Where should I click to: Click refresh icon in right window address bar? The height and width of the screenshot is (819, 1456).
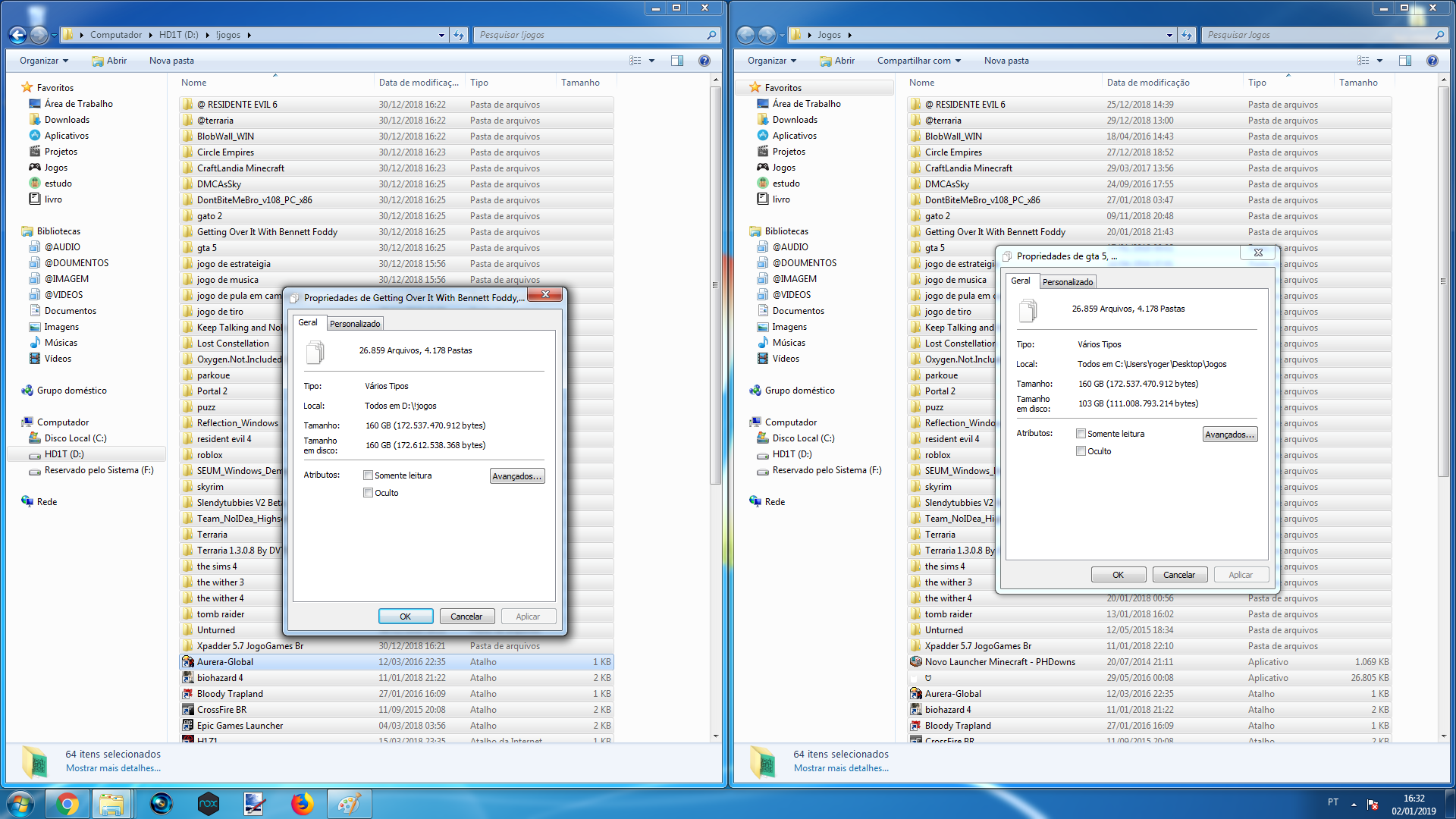point(1187,35)
